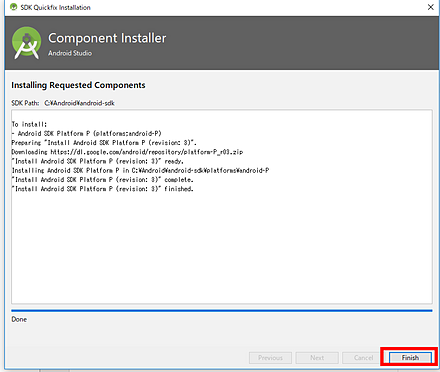
Task: Click the Done status text
Action: pyautogui.click(x=19, y=319)
